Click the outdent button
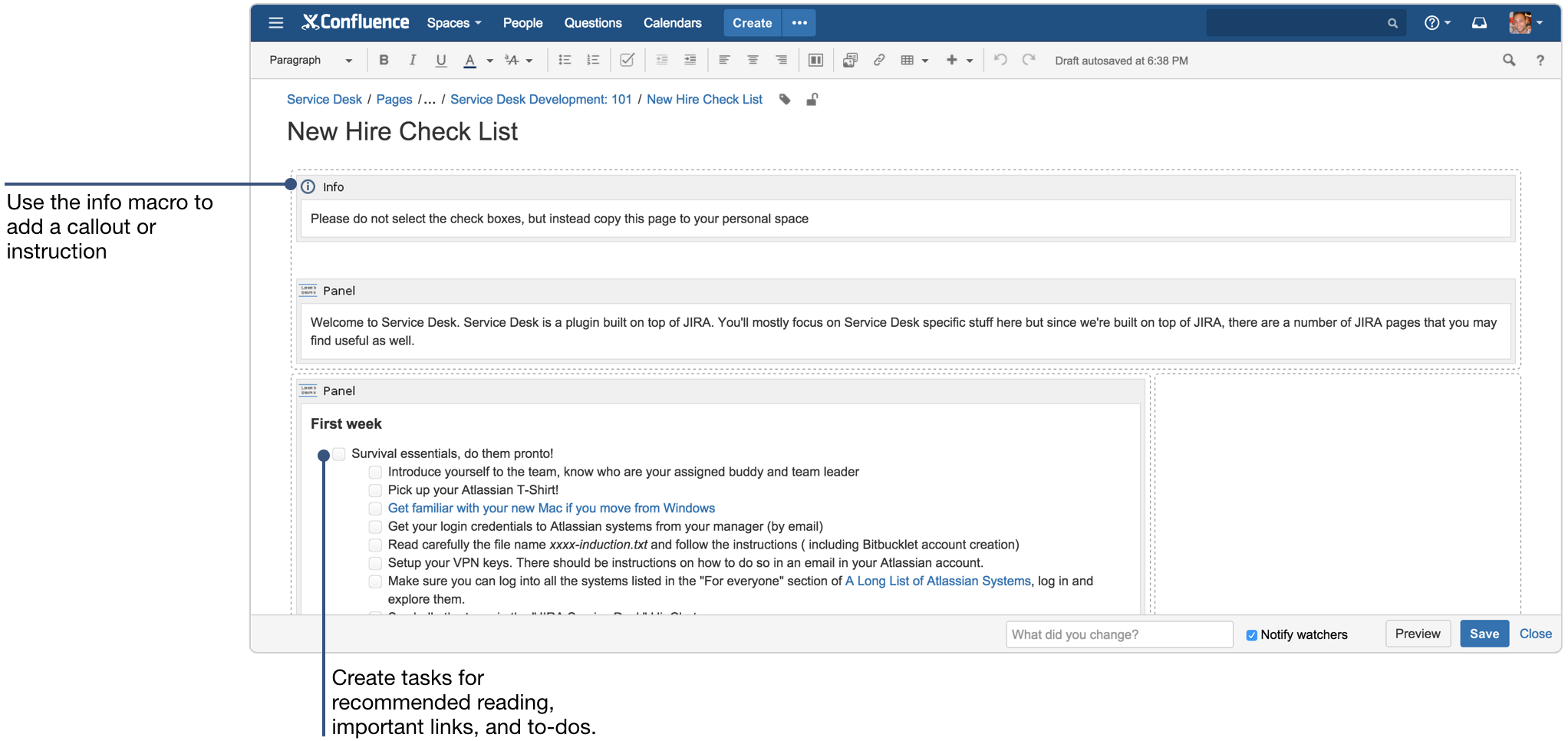1568x741 pixels. click(662, 60)
